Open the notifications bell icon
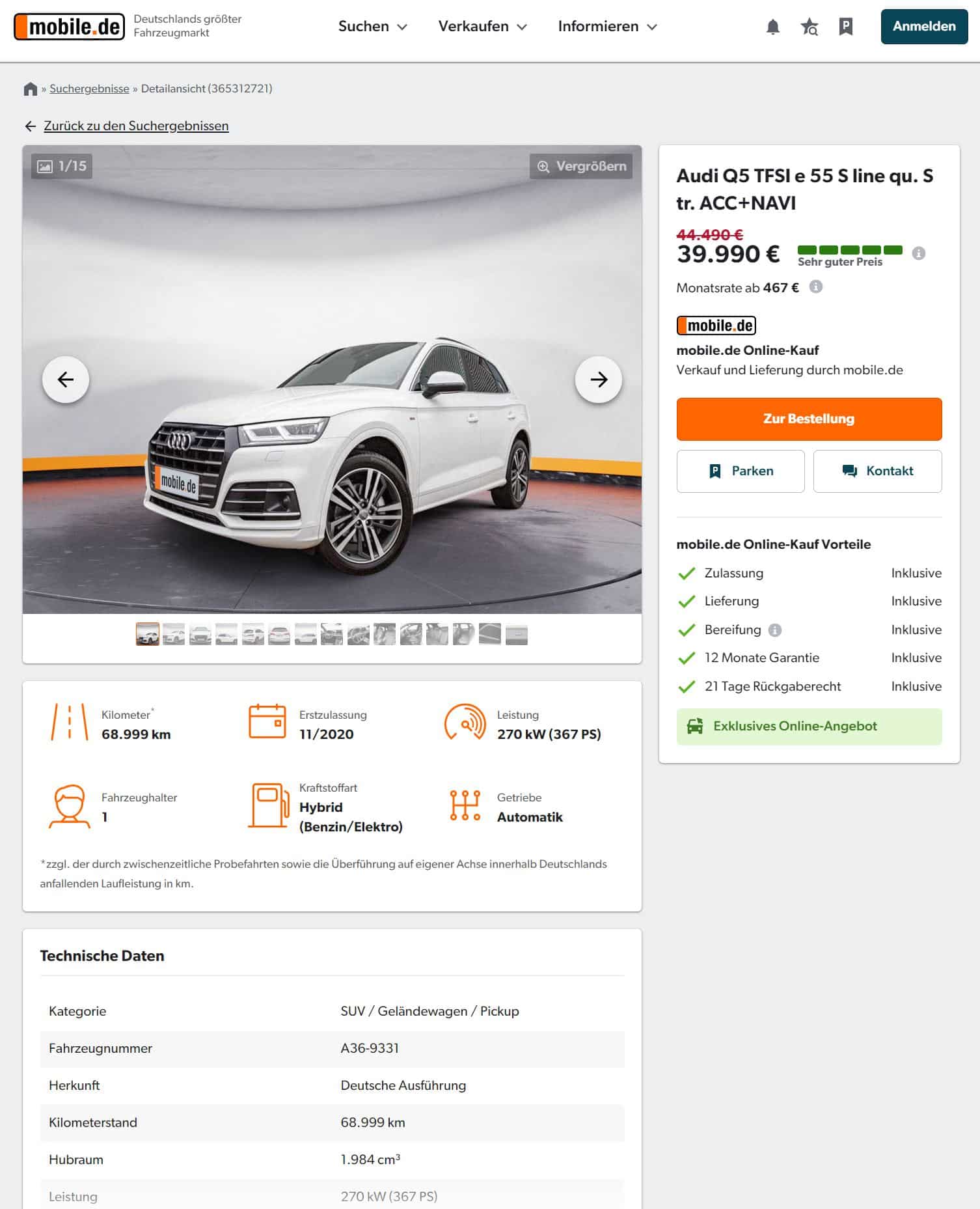Image resolution: width=980 pixels, height=1209 pixels. click(772, 27)
